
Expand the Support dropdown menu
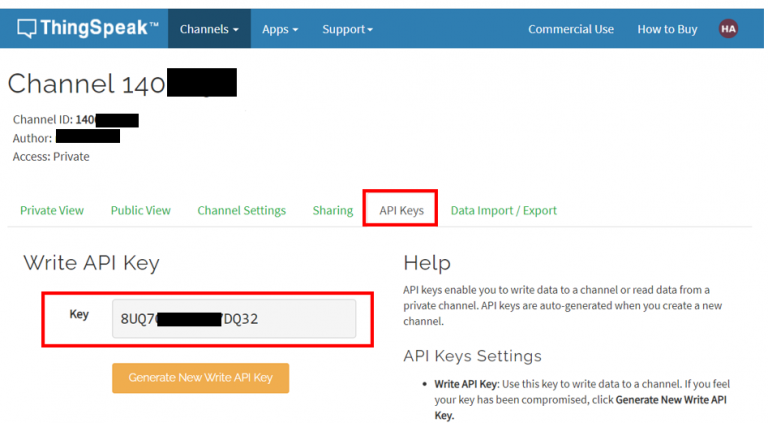click(x=347, y=29)
